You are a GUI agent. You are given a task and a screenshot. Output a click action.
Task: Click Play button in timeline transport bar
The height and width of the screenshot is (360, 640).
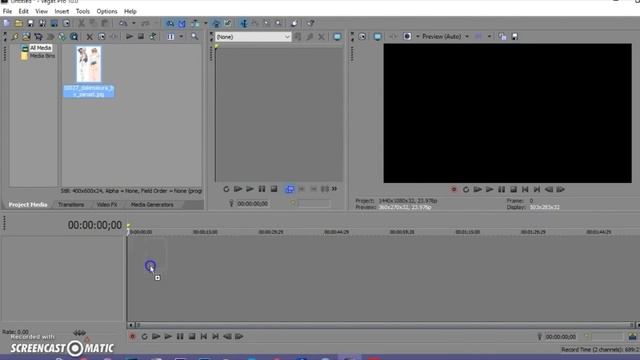[x=168, y=337]
